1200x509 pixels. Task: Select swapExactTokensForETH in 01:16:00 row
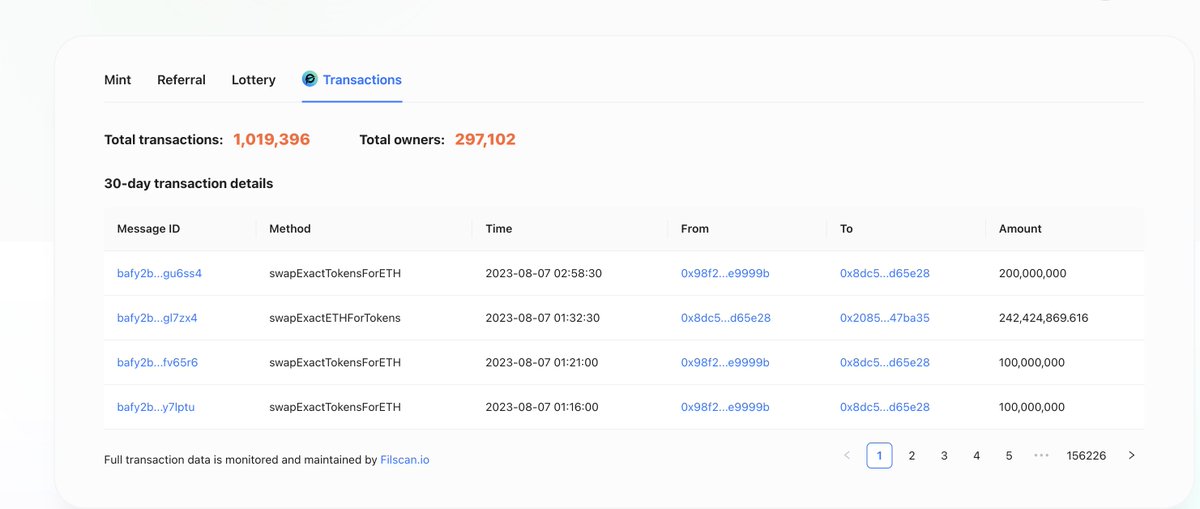click(x=335, y=407)
